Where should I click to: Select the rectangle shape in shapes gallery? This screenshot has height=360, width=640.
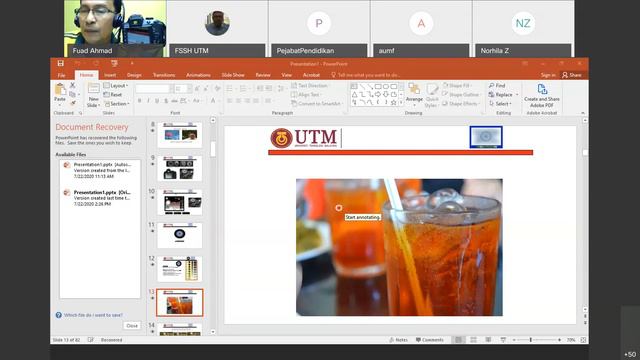coord(378,87)
